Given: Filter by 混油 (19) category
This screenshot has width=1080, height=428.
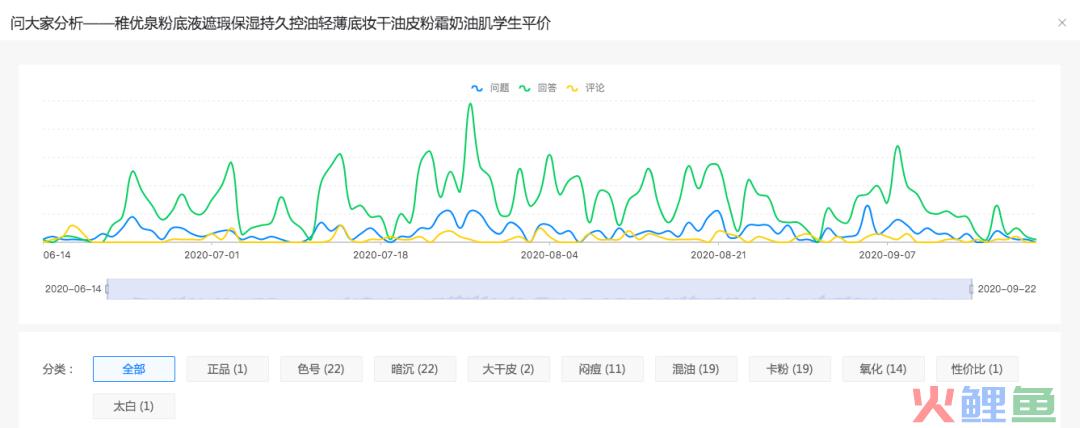Looking at the screenshot, I should tap(696, 369).
